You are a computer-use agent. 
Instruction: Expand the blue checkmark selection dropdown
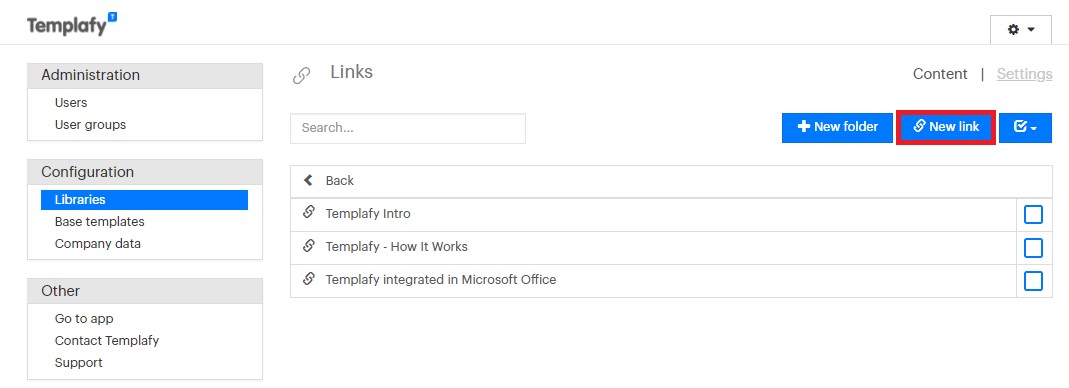tap(1025, 128)
